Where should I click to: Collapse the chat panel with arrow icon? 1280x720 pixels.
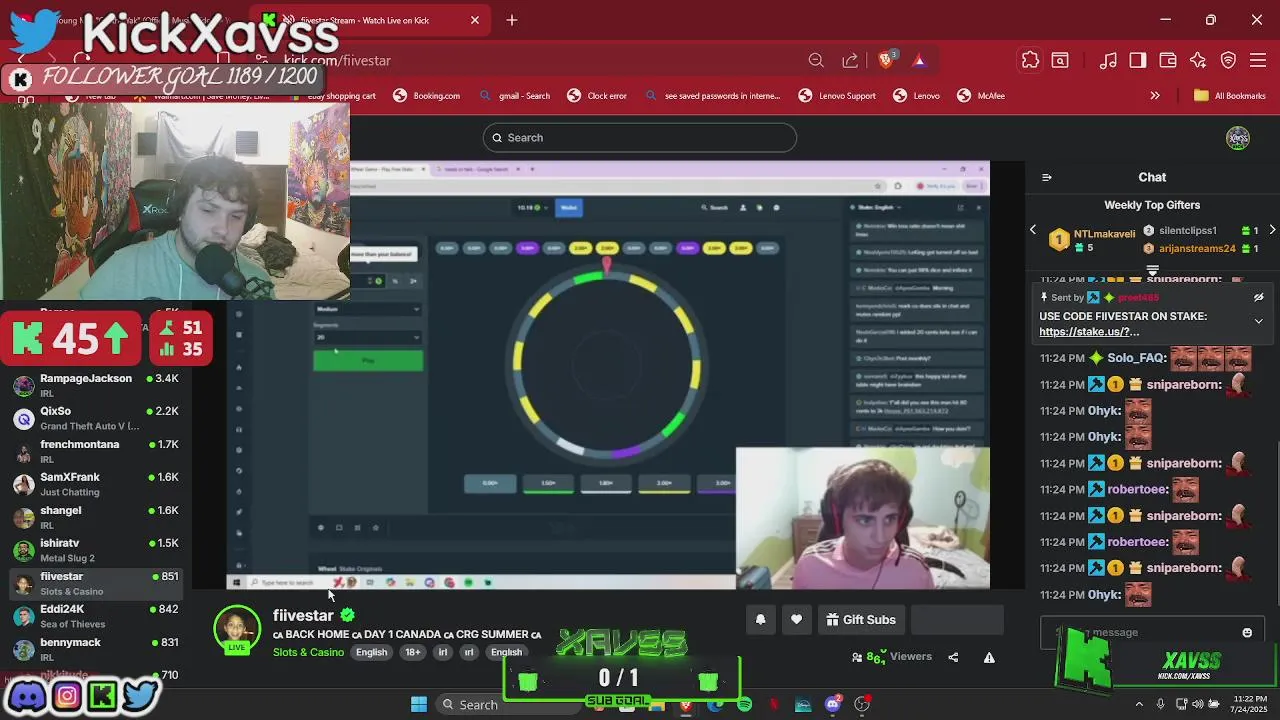click(x=1047, y=177)
